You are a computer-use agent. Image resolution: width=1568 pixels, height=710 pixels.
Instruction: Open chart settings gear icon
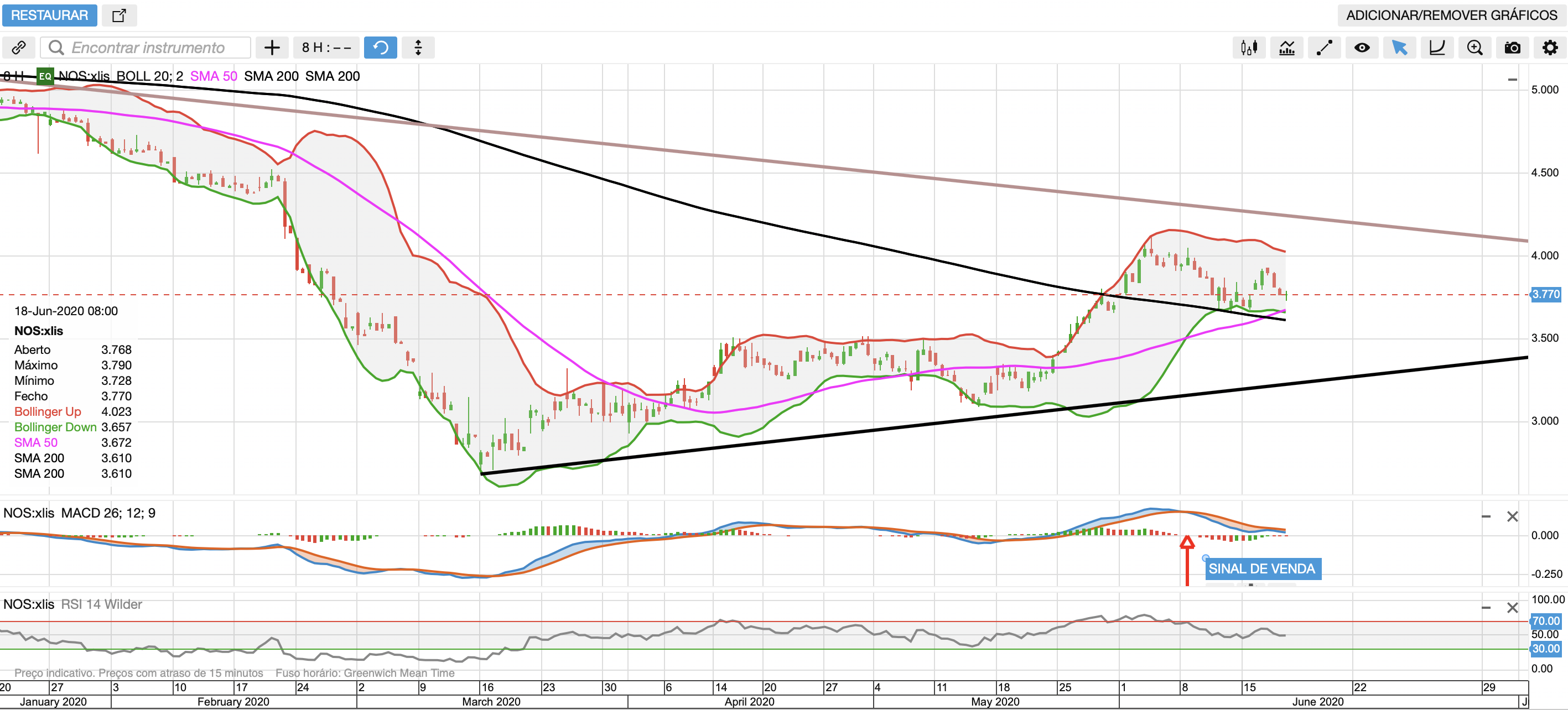click(x=1550, y=48)
